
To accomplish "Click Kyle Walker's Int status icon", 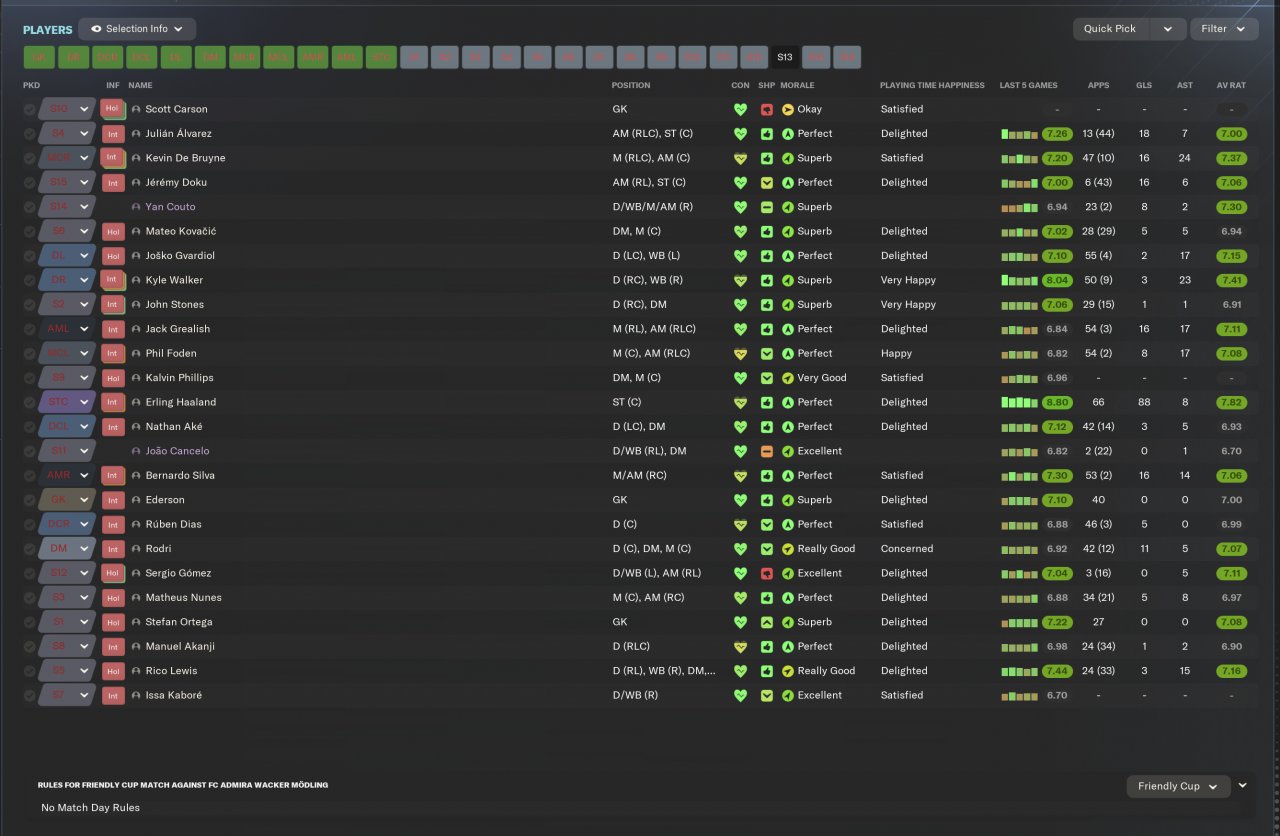I will [x=113, y=280].
